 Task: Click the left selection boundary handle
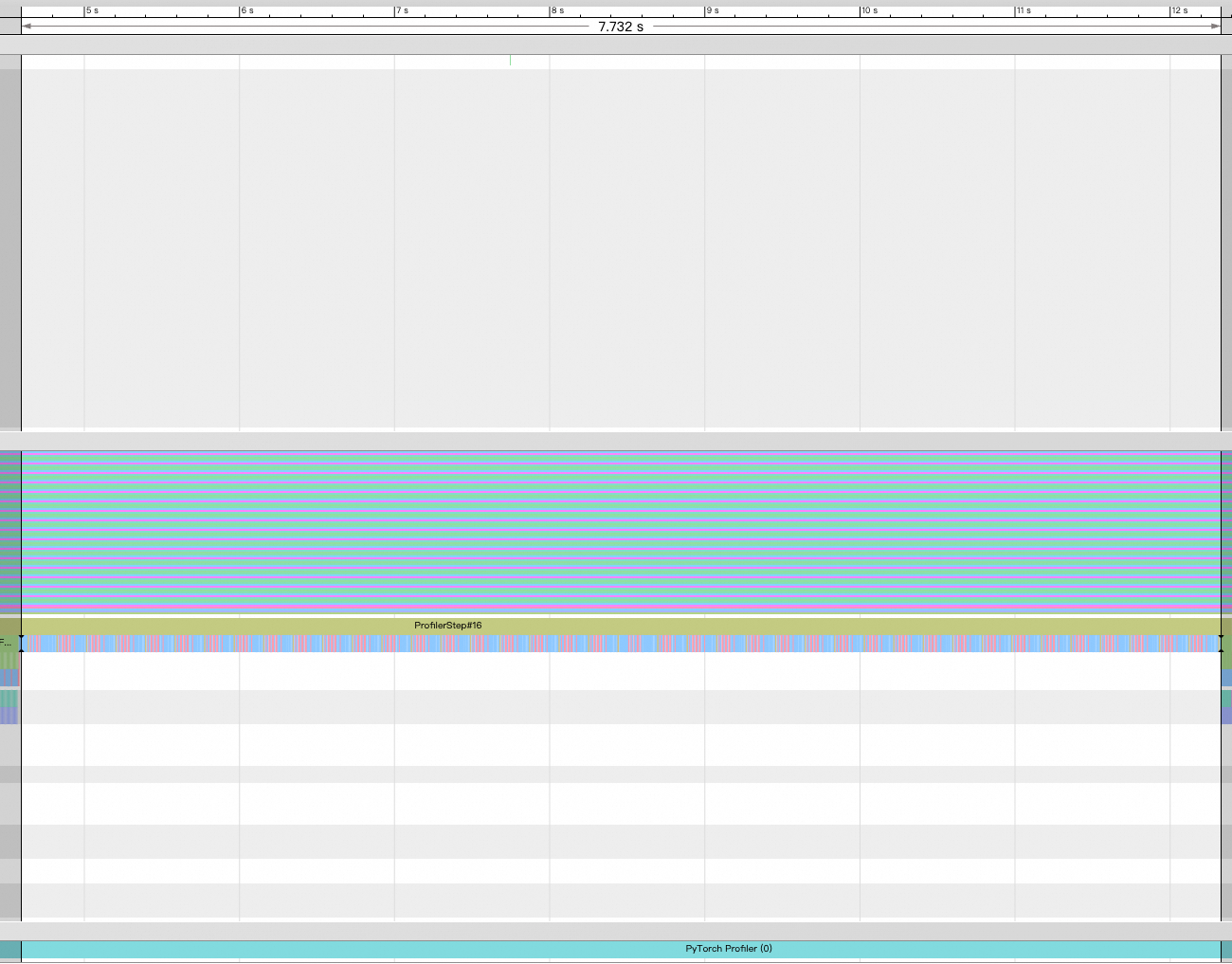click(21, 644)
